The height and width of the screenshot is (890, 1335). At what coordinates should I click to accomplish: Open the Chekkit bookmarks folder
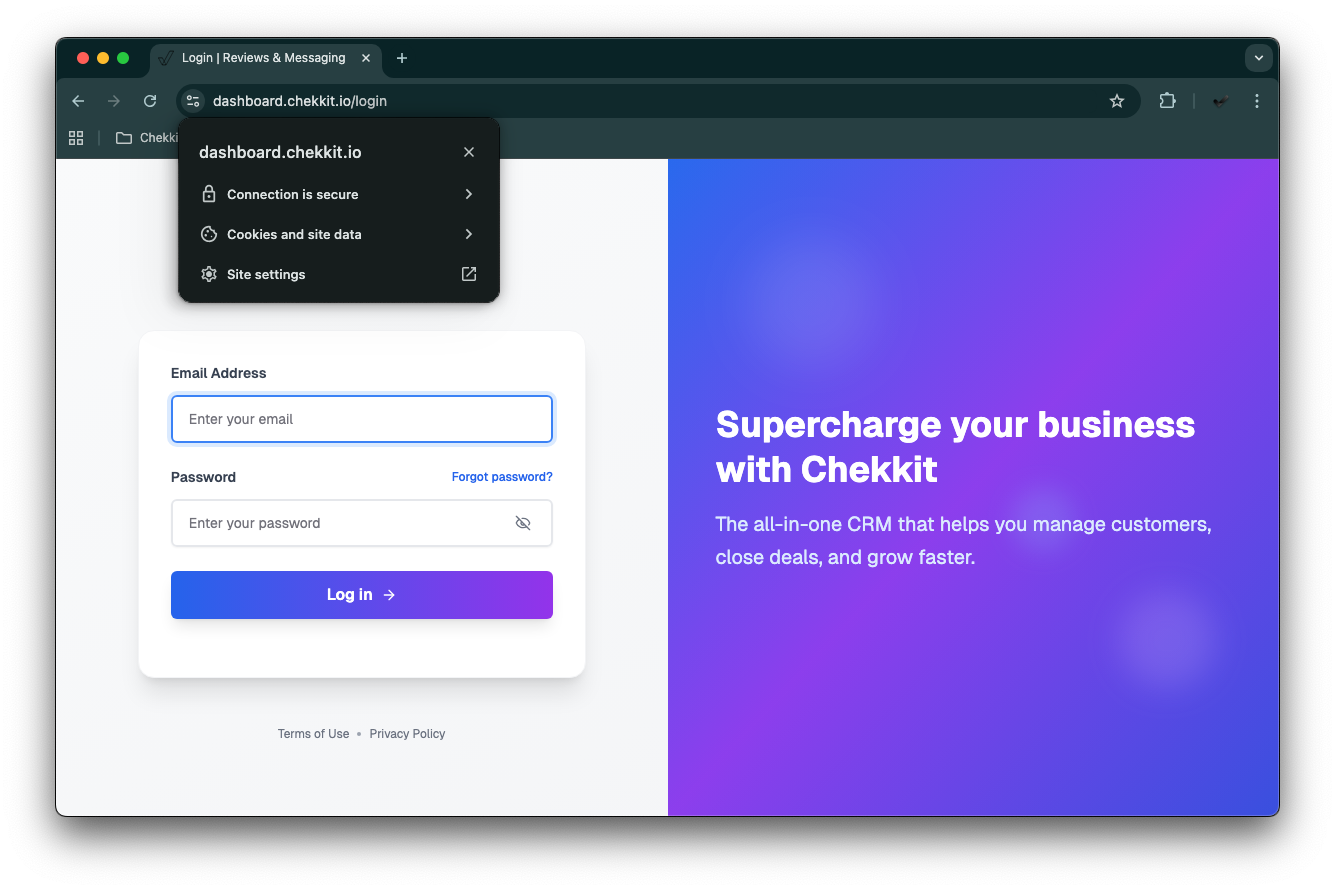click(147, 138)
